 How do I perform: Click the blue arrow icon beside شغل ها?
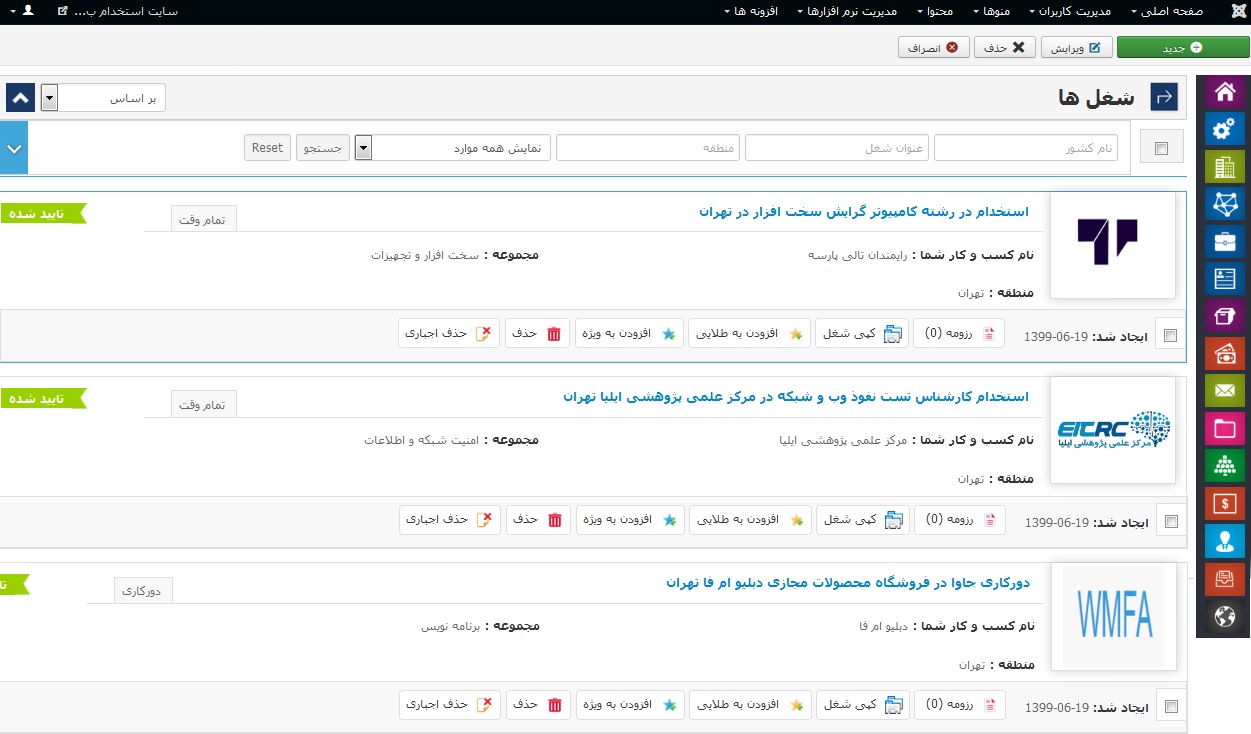(1164, 97)
